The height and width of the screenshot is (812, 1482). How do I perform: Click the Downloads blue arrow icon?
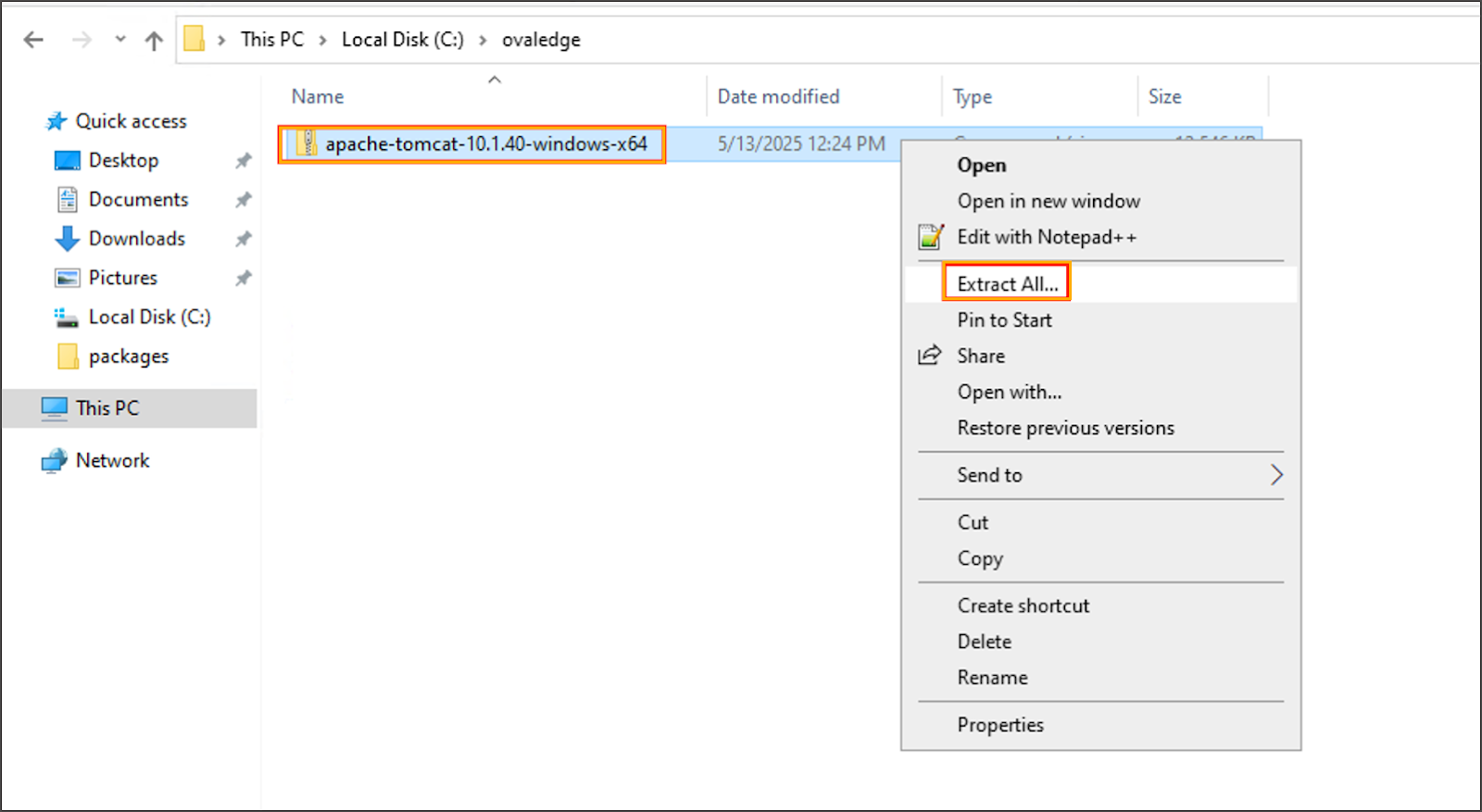pos(67,239)
